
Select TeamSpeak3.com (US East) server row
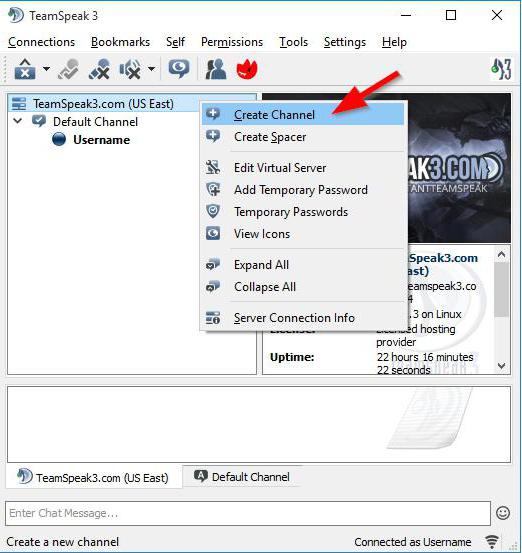click(x=105, y=104)
